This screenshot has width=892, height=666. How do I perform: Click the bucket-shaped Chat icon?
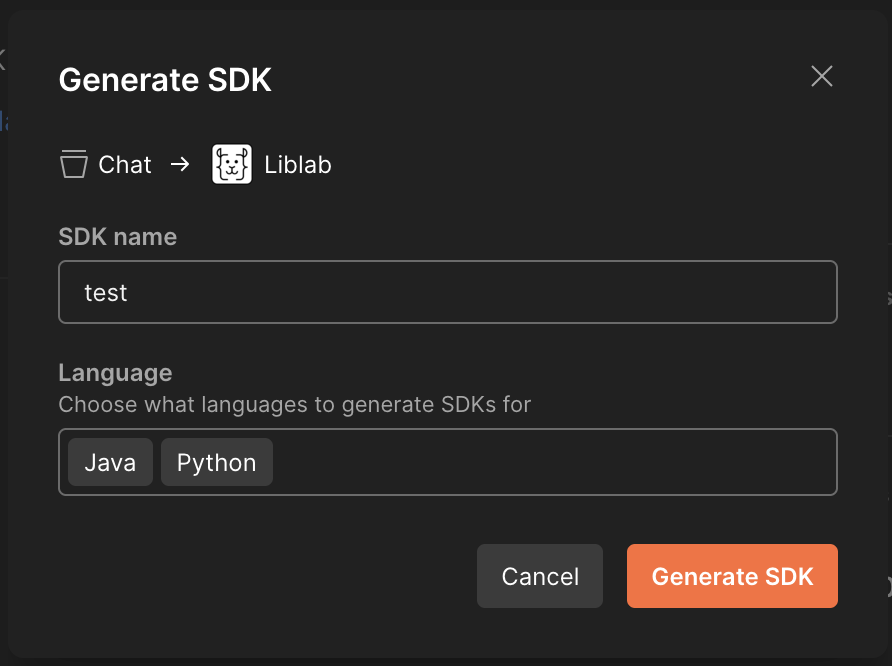pos(74,164)
